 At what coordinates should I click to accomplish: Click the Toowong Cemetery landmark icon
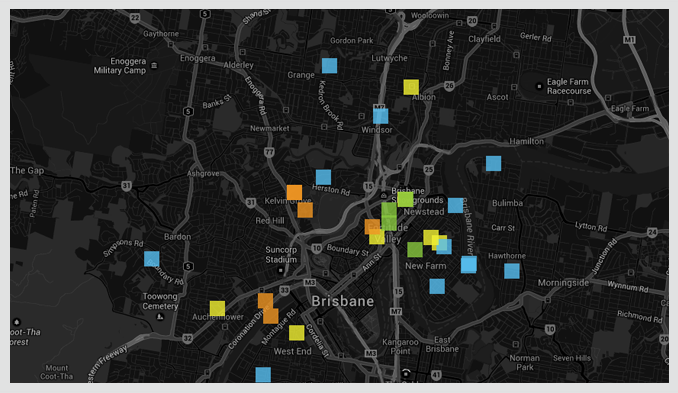tap(160, 317)
